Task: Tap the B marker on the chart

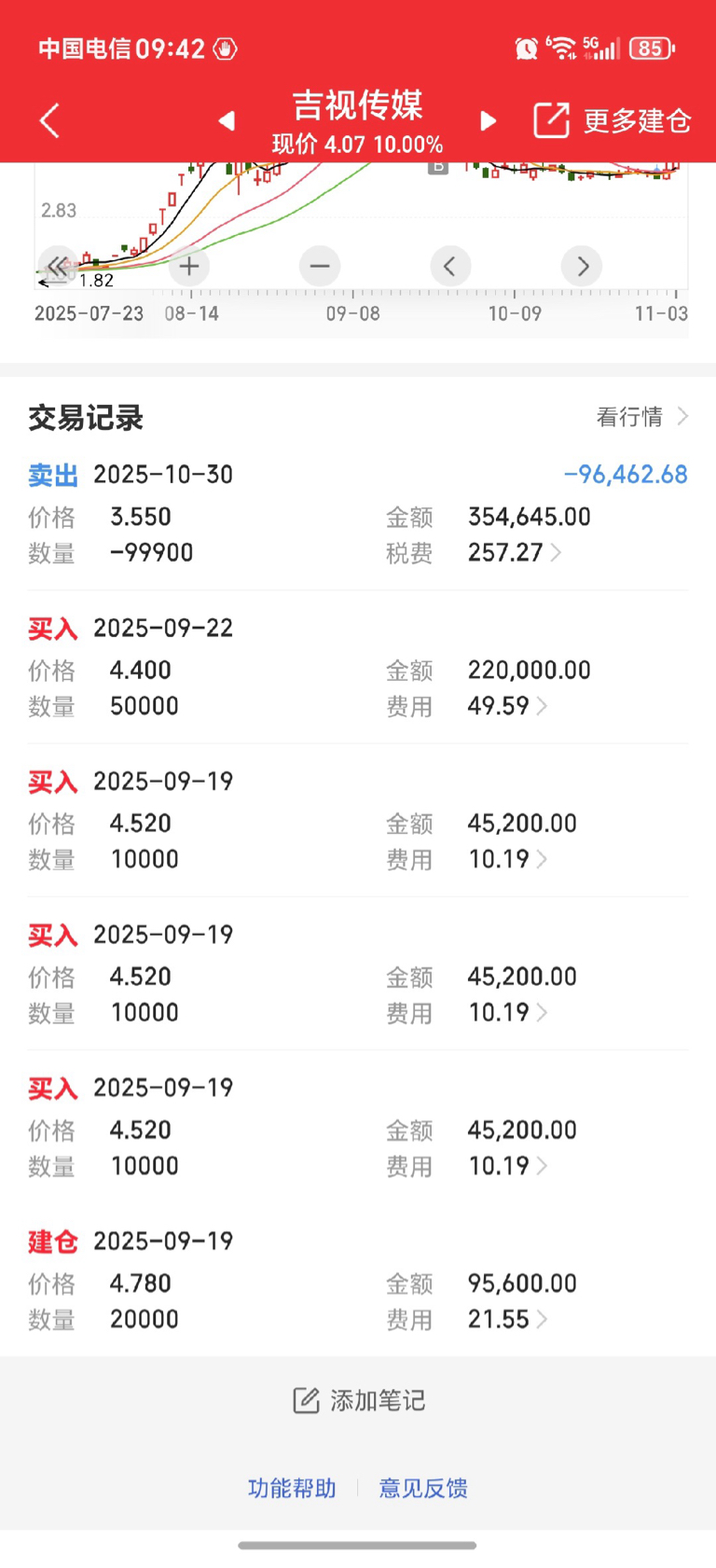Action: [438, 168]
